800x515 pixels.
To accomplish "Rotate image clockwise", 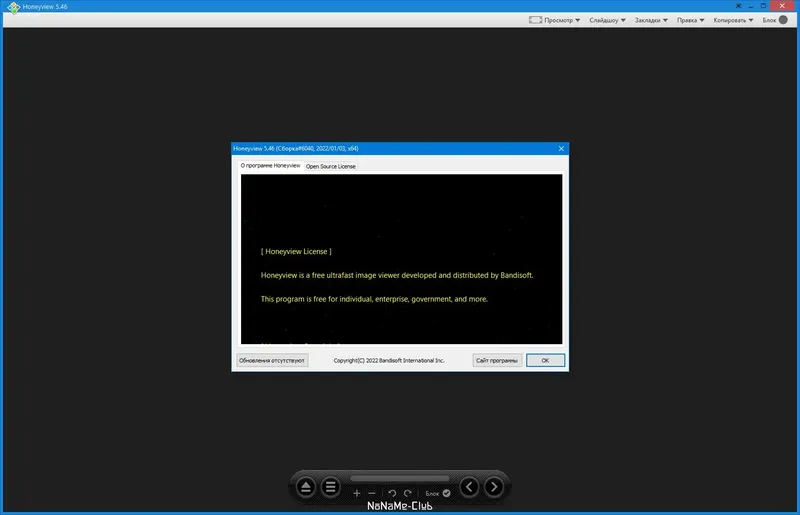I will pyautogui.click(x=407, y=493).
